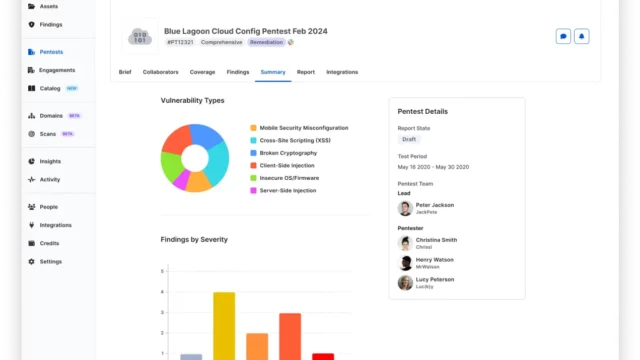Open the Assets folder icon in sidebar
Image resolution: width=640 pixels, height=360 pixels.
[x=31, y=6]
